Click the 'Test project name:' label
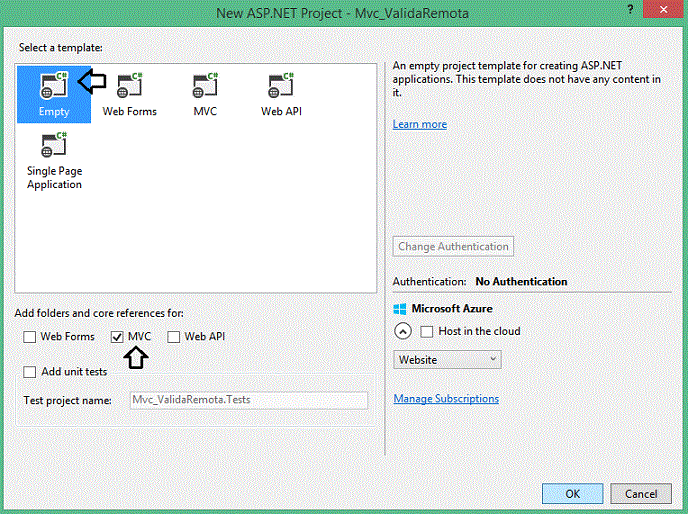Screen dimensions: 688x514 point(68,400)
